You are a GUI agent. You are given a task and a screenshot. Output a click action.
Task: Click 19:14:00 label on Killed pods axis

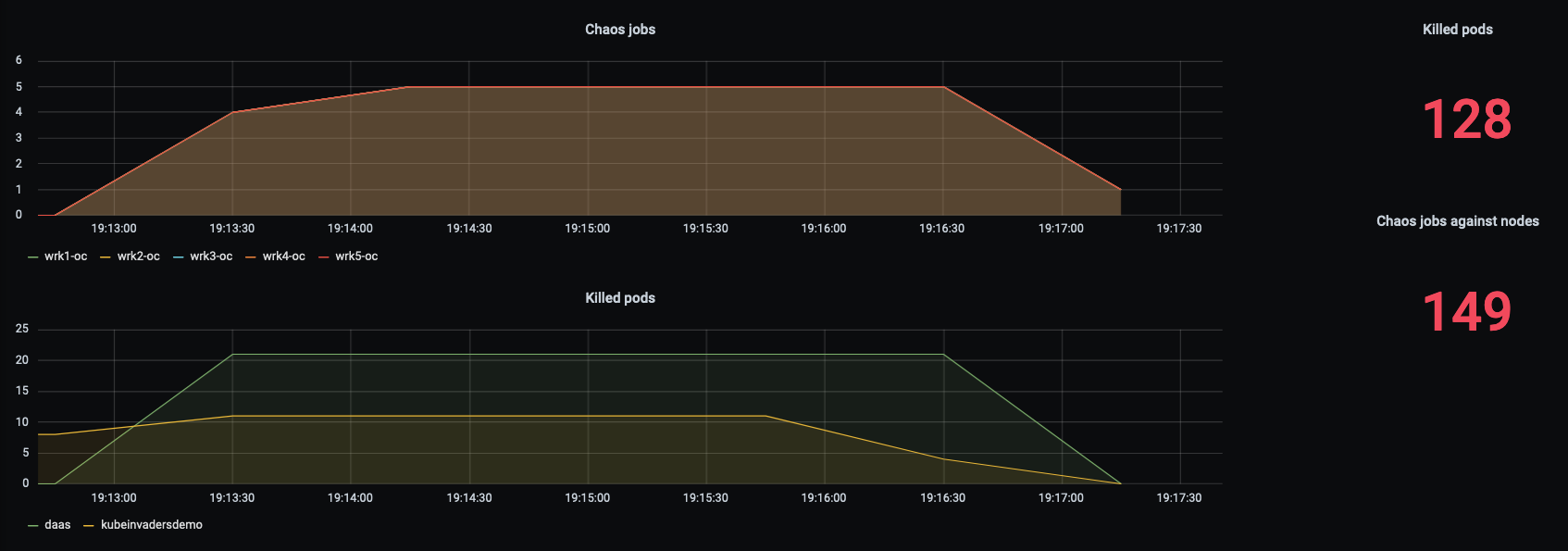(351, 498)
